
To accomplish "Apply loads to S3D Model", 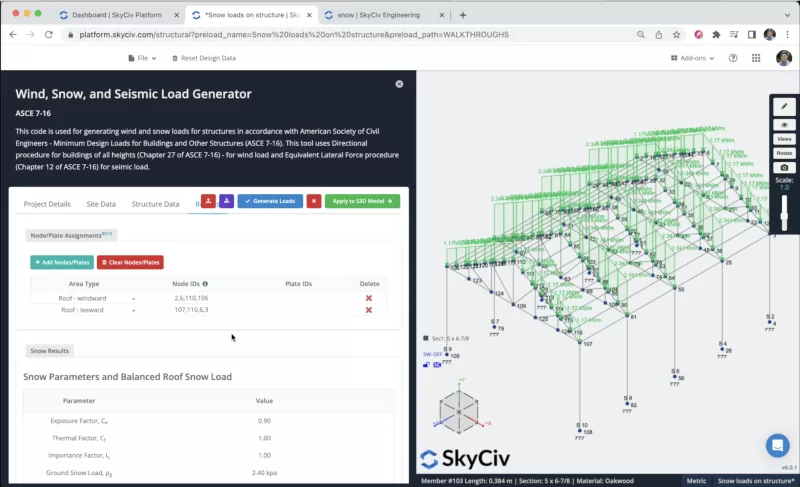I will 362,201.
